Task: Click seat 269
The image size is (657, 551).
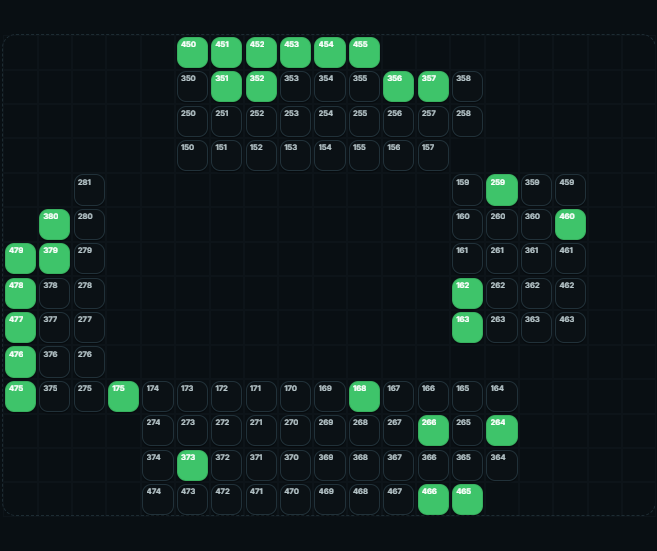Action: click(x=330, y=431)
